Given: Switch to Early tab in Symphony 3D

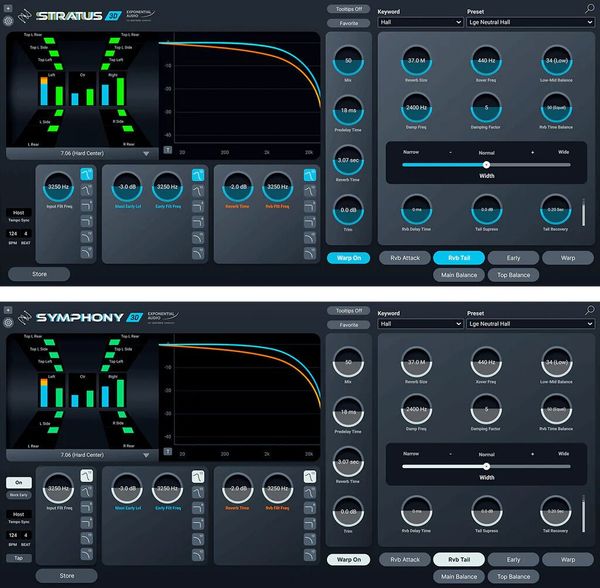Looking at the screenshot, I should coord(513,559).
